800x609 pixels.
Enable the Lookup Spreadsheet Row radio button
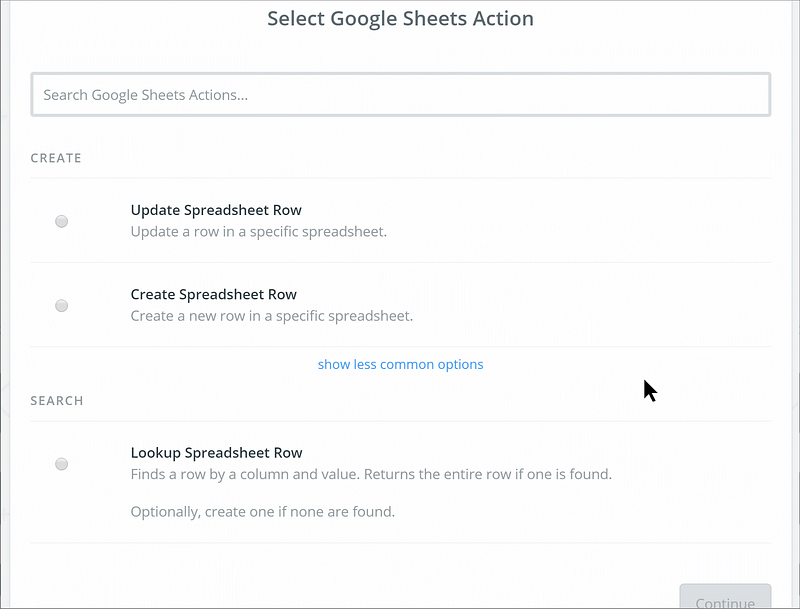62,463
